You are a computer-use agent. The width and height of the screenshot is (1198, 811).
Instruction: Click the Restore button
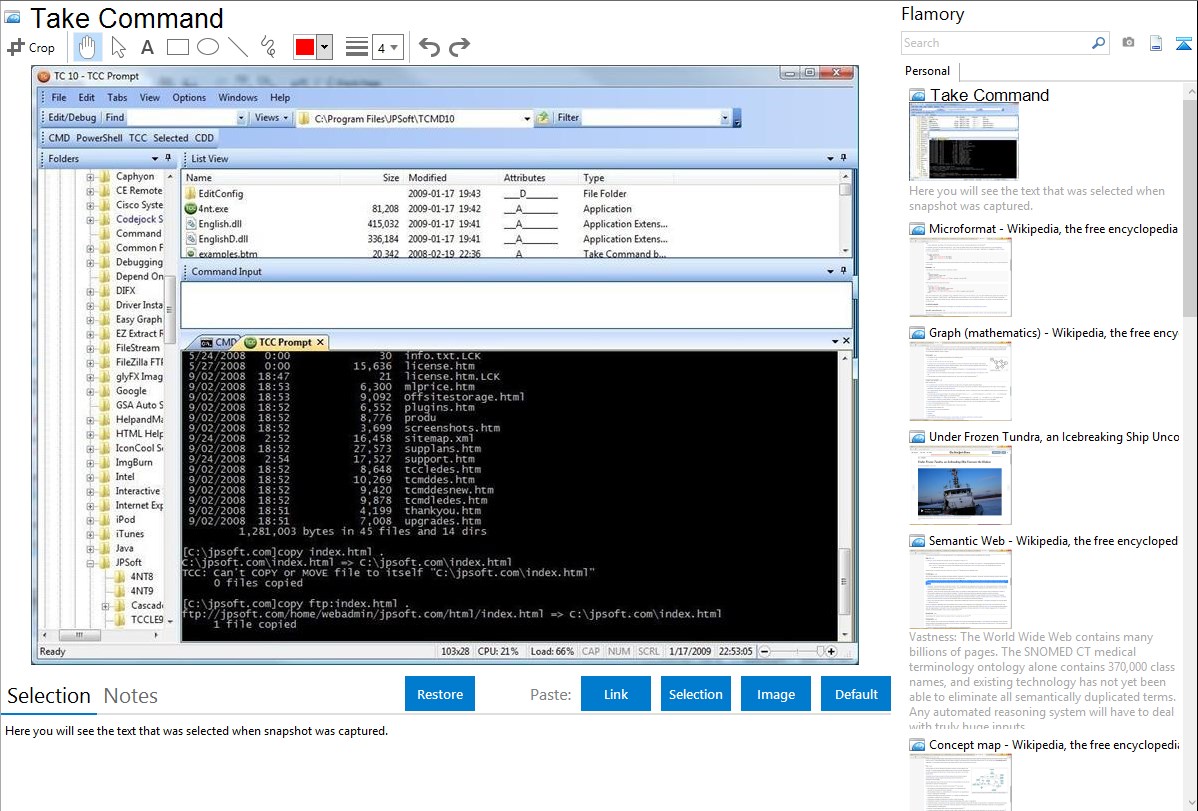pyautogui.click(x=440, y=694)
